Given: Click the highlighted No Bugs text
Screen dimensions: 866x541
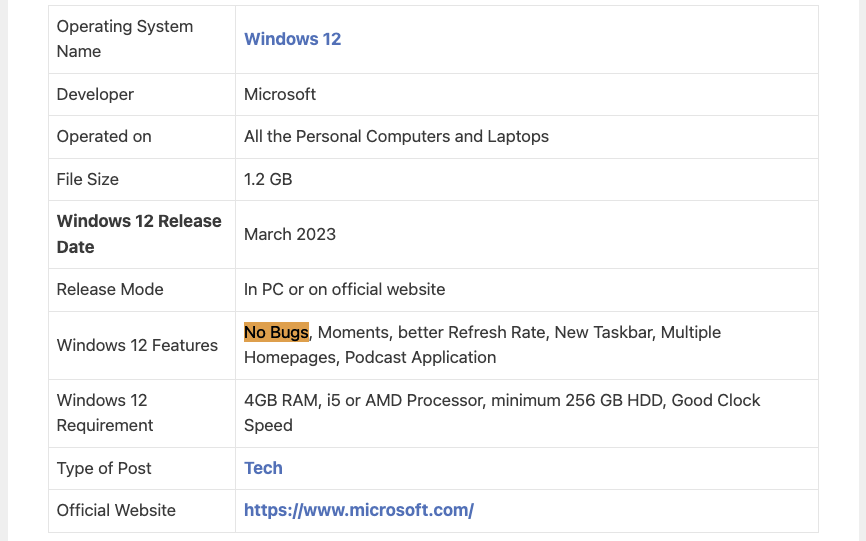Looking at the screenshot, I should 276,332.
